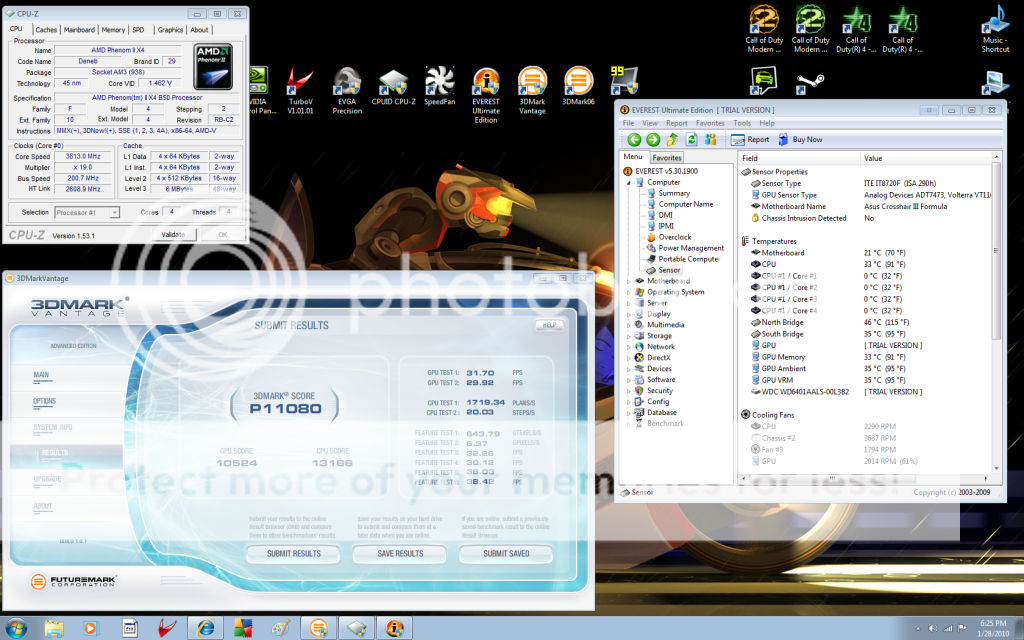Image resolution: width=1024 pixels, height=640 pixels.
Task: Switch to Favorites tab in EVEREST sidebar
Action: tap(667, 157)
